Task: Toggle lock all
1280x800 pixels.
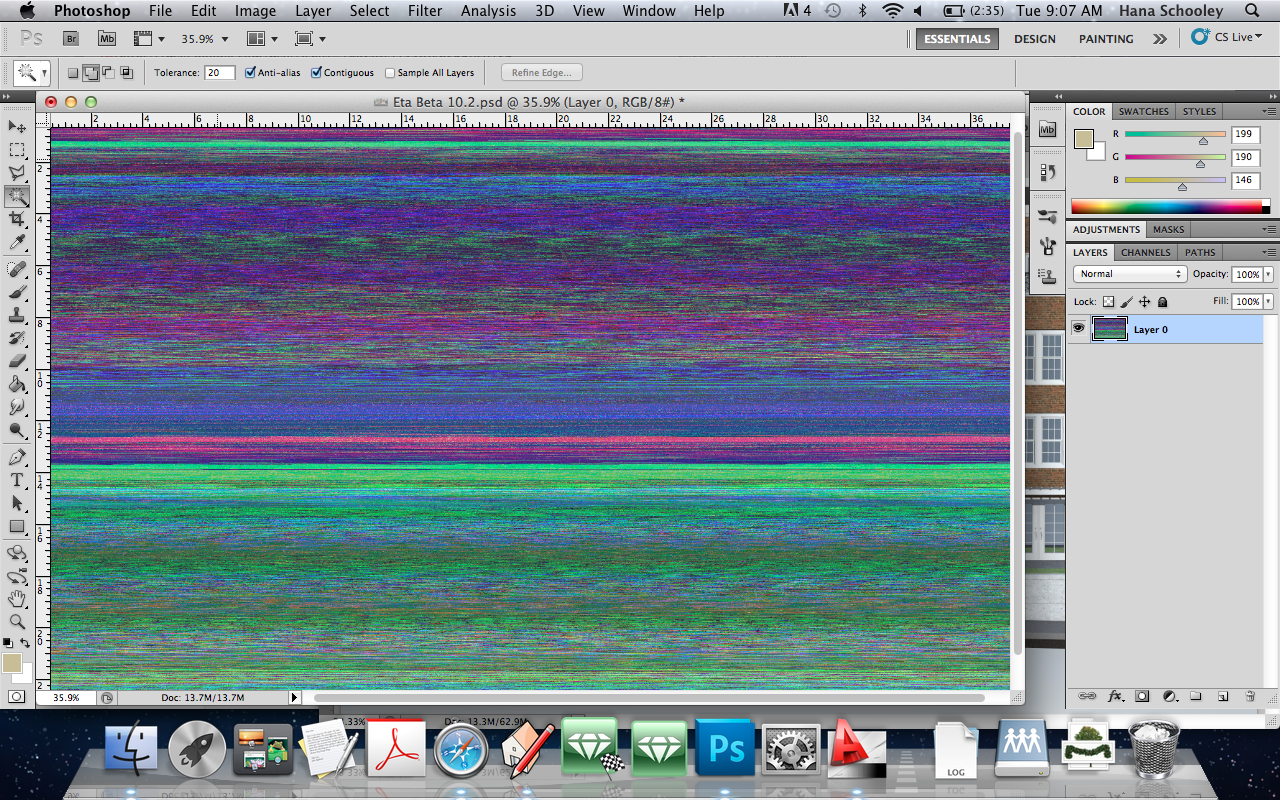Action: [x=1162, y=301]
